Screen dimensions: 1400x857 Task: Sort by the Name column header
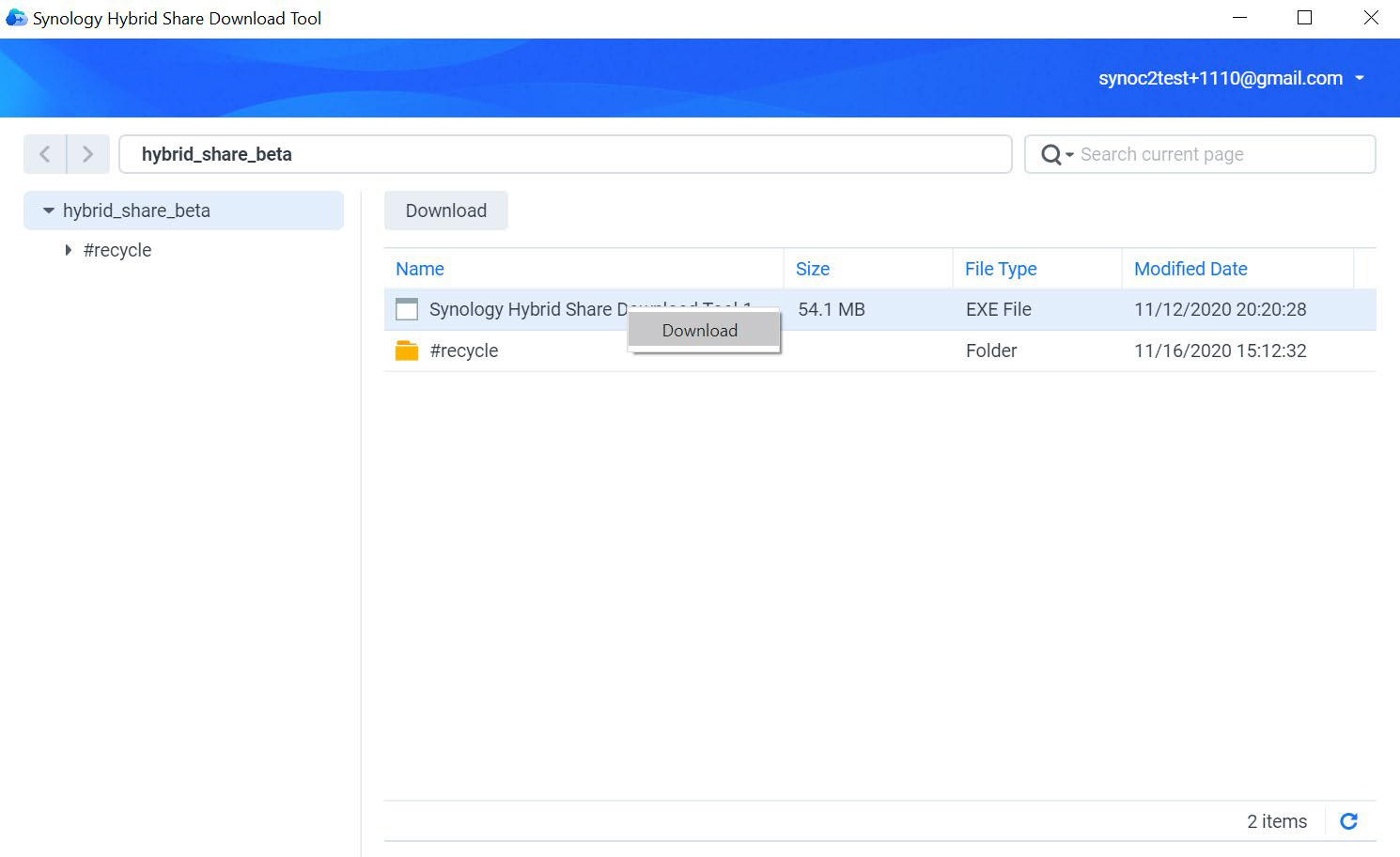coord(420,269)
